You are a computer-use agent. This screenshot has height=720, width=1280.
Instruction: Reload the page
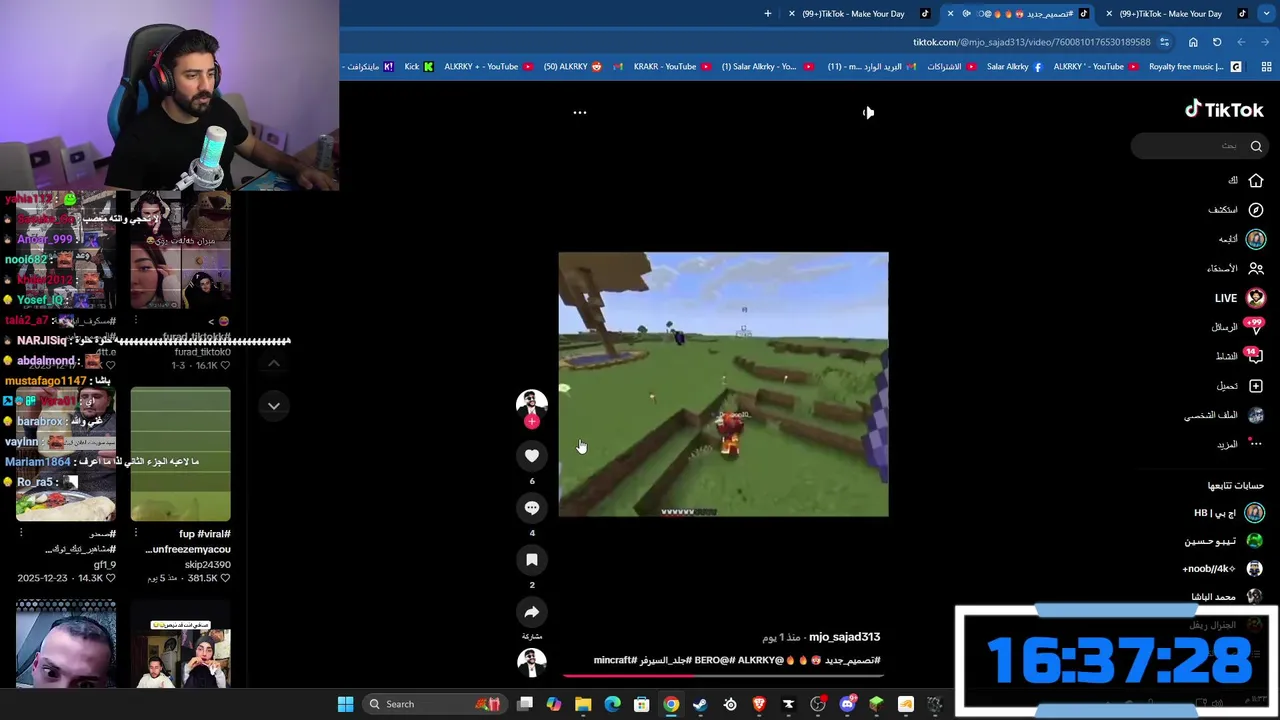point(1217,42)
